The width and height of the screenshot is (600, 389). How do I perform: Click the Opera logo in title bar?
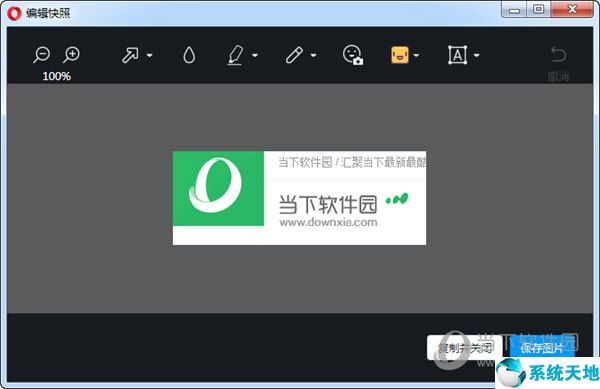click(x=14, y=13)
